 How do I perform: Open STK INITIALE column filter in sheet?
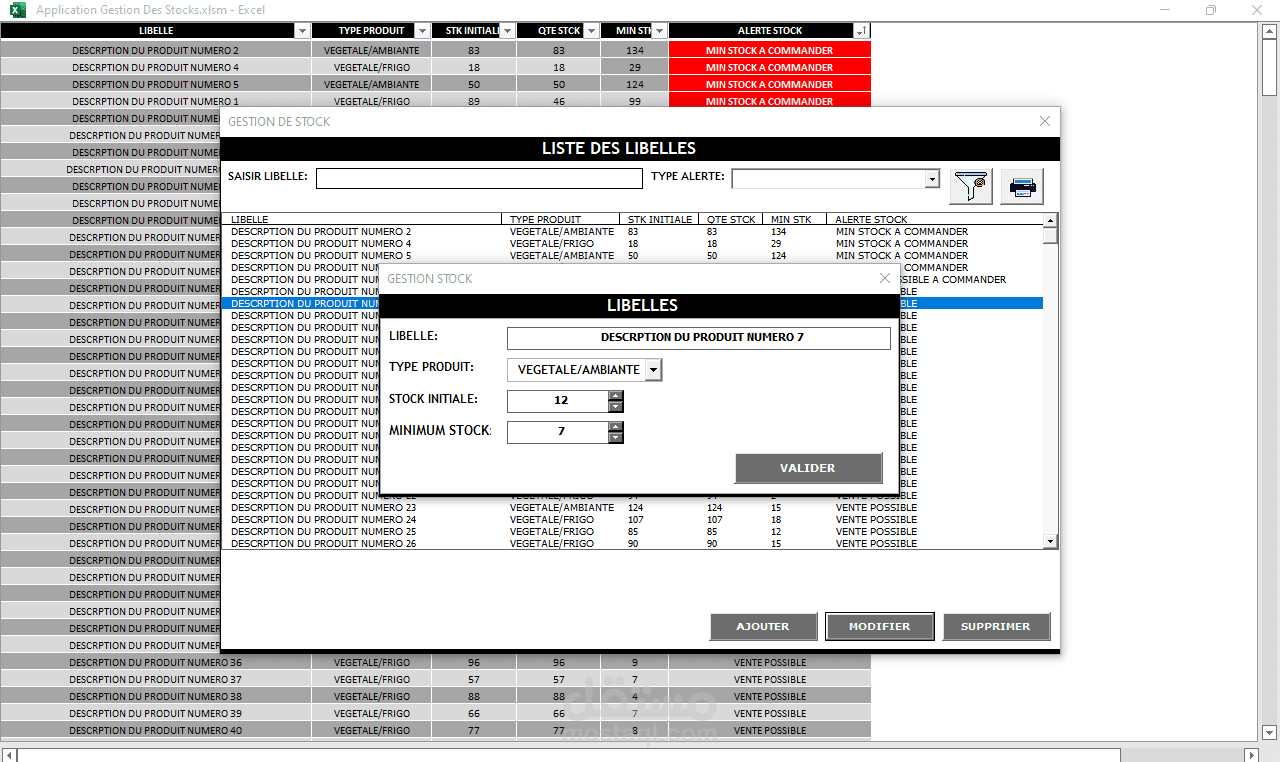pyautogui.click(x=507, y=31)
